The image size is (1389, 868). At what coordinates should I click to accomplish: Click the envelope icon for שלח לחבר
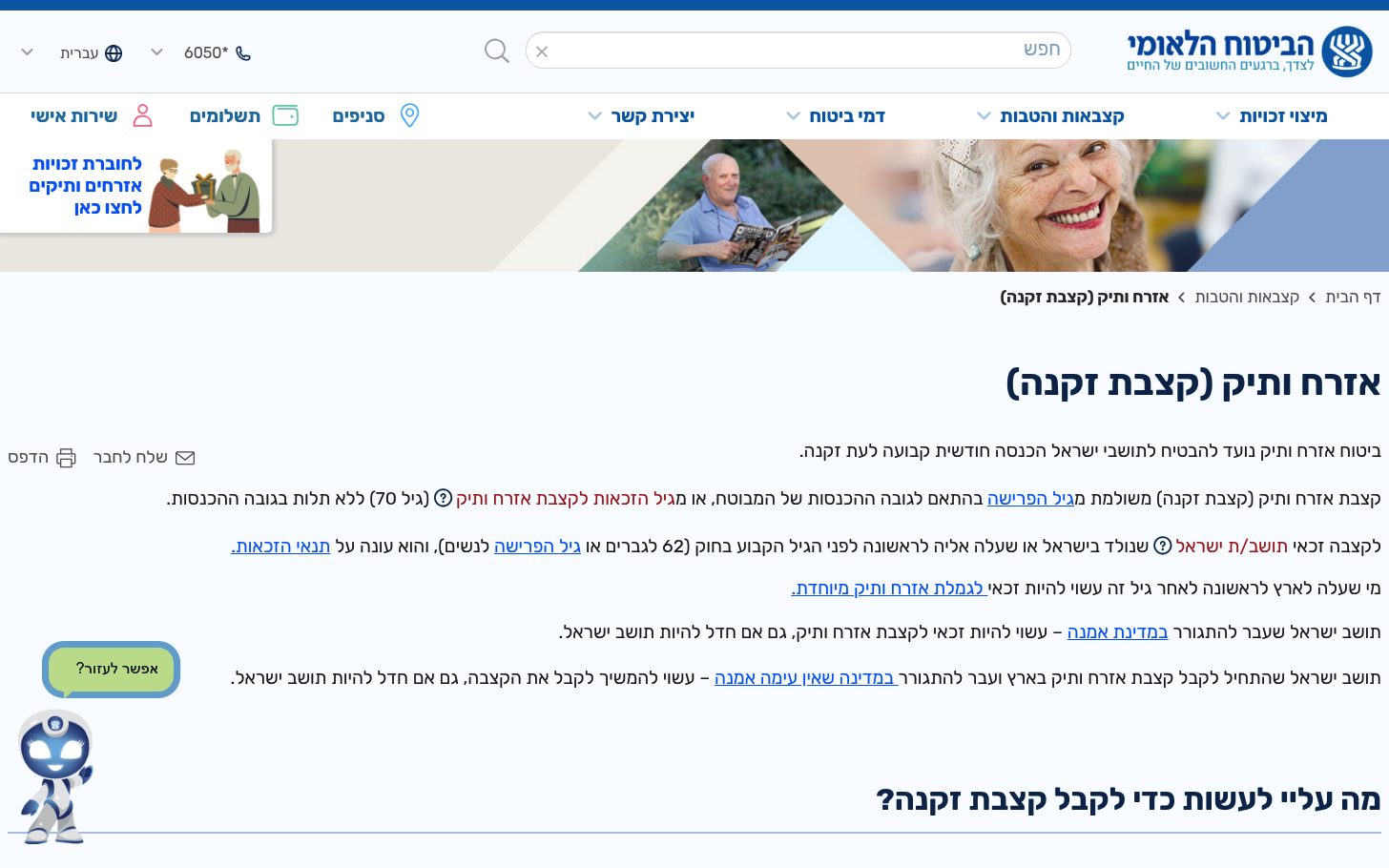pos(185,458)
